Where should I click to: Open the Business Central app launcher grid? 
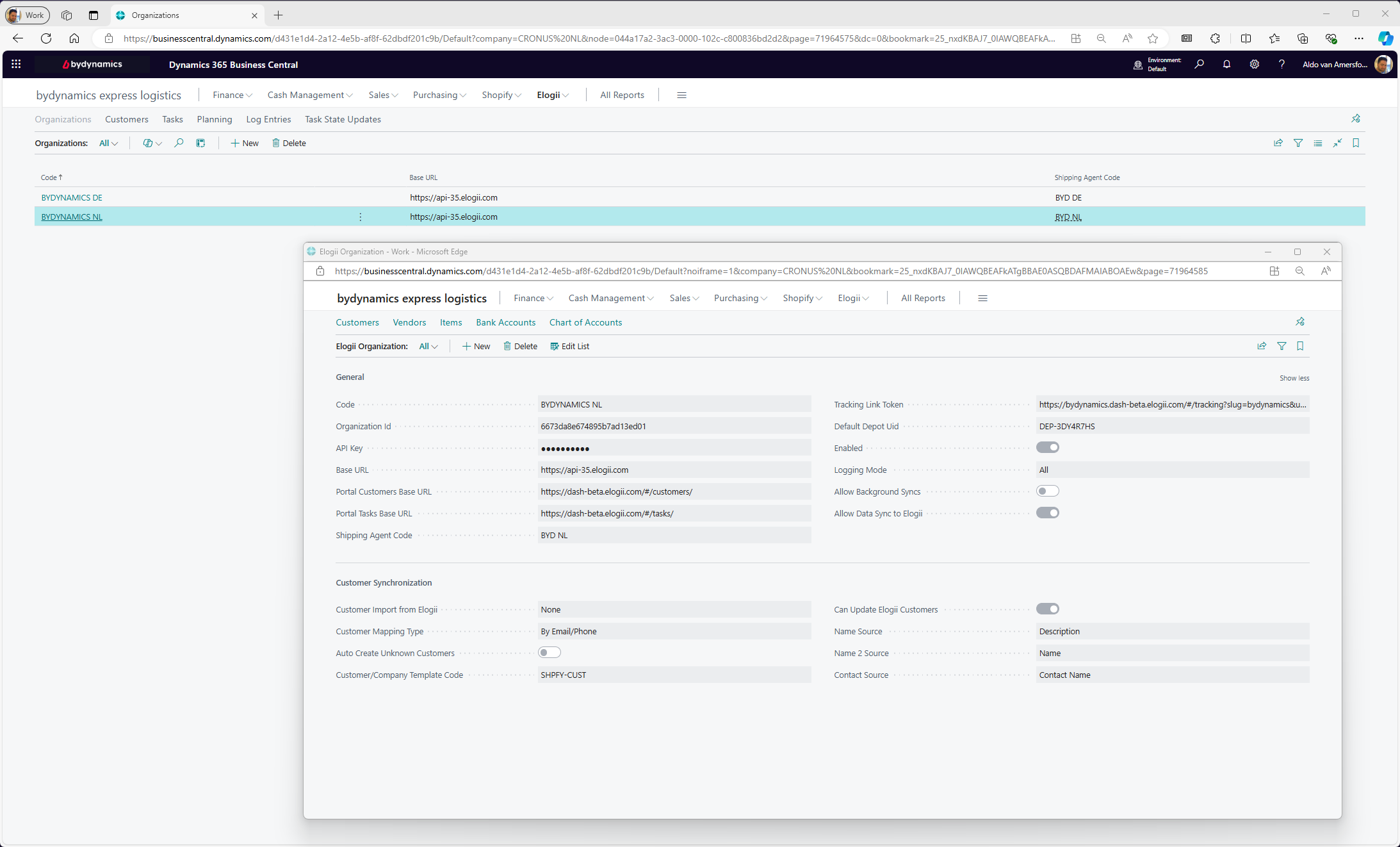(16, 64)
